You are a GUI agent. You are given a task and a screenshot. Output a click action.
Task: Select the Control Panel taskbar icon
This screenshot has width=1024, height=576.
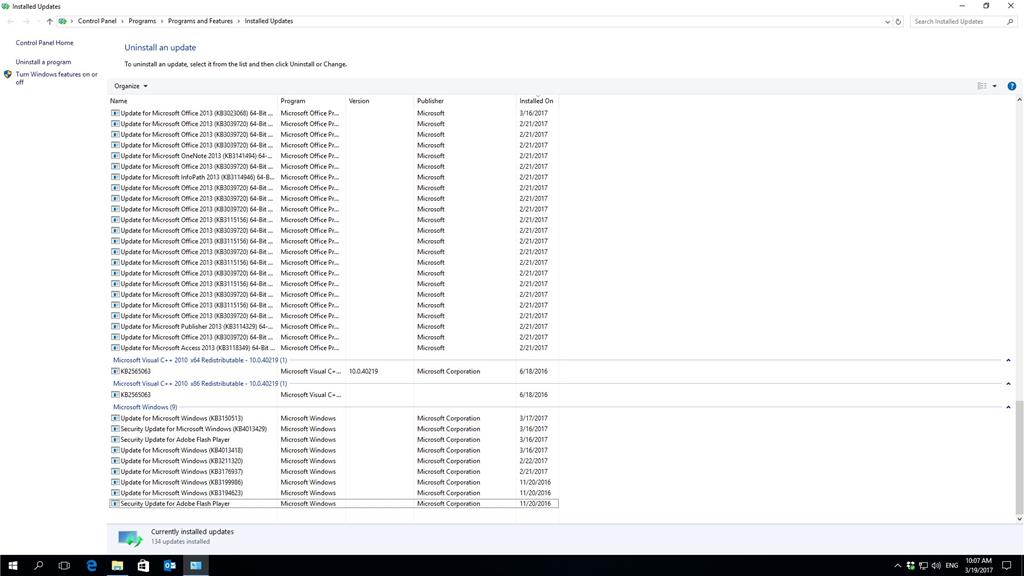[x=196, y=566]
